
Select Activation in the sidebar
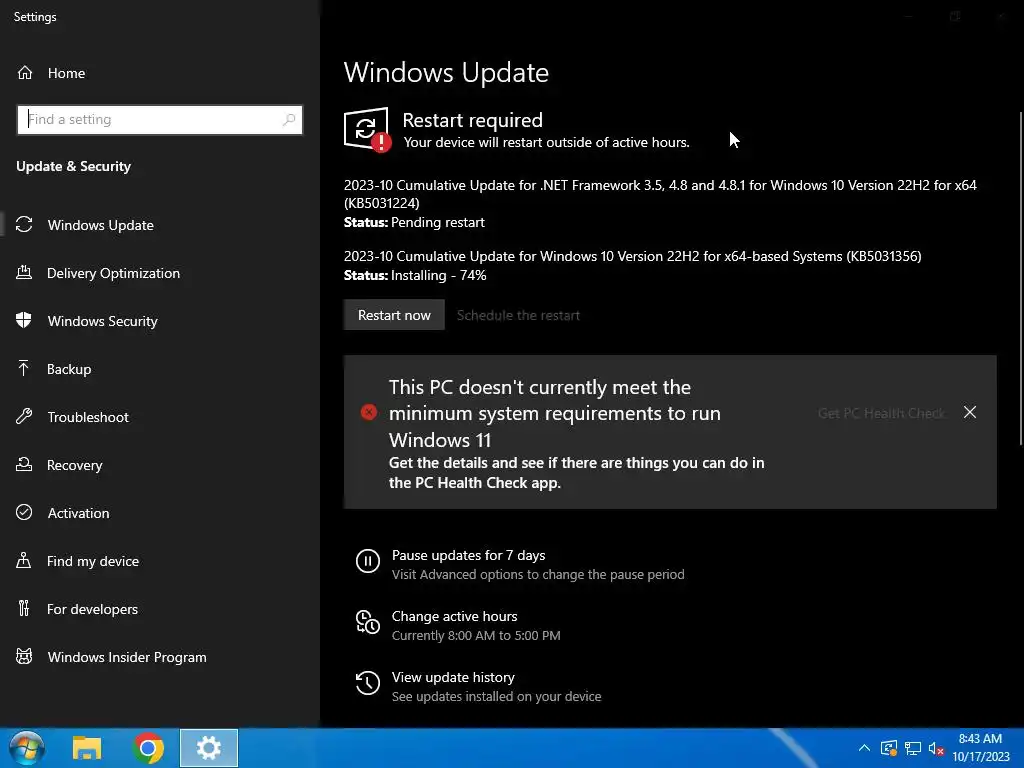click(78, 513)
